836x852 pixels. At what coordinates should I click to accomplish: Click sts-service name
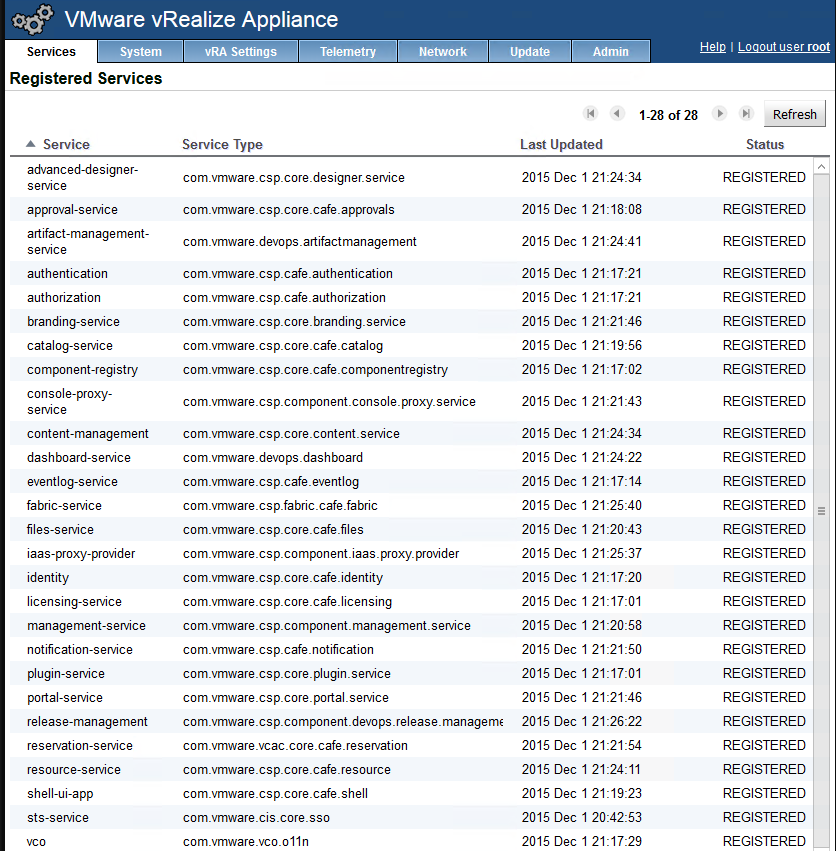[x=58, y=817]
